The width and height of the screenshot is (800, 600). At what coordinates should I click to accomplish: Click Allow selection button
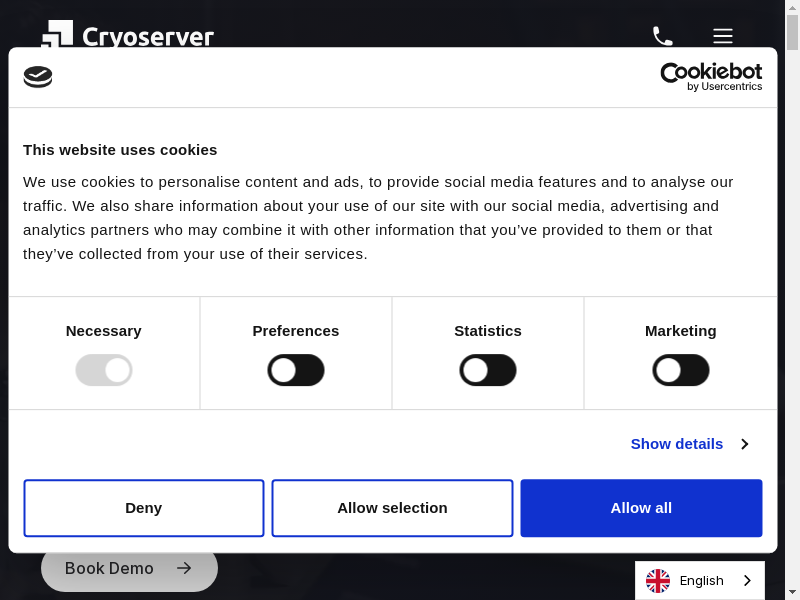coord(392,508)
